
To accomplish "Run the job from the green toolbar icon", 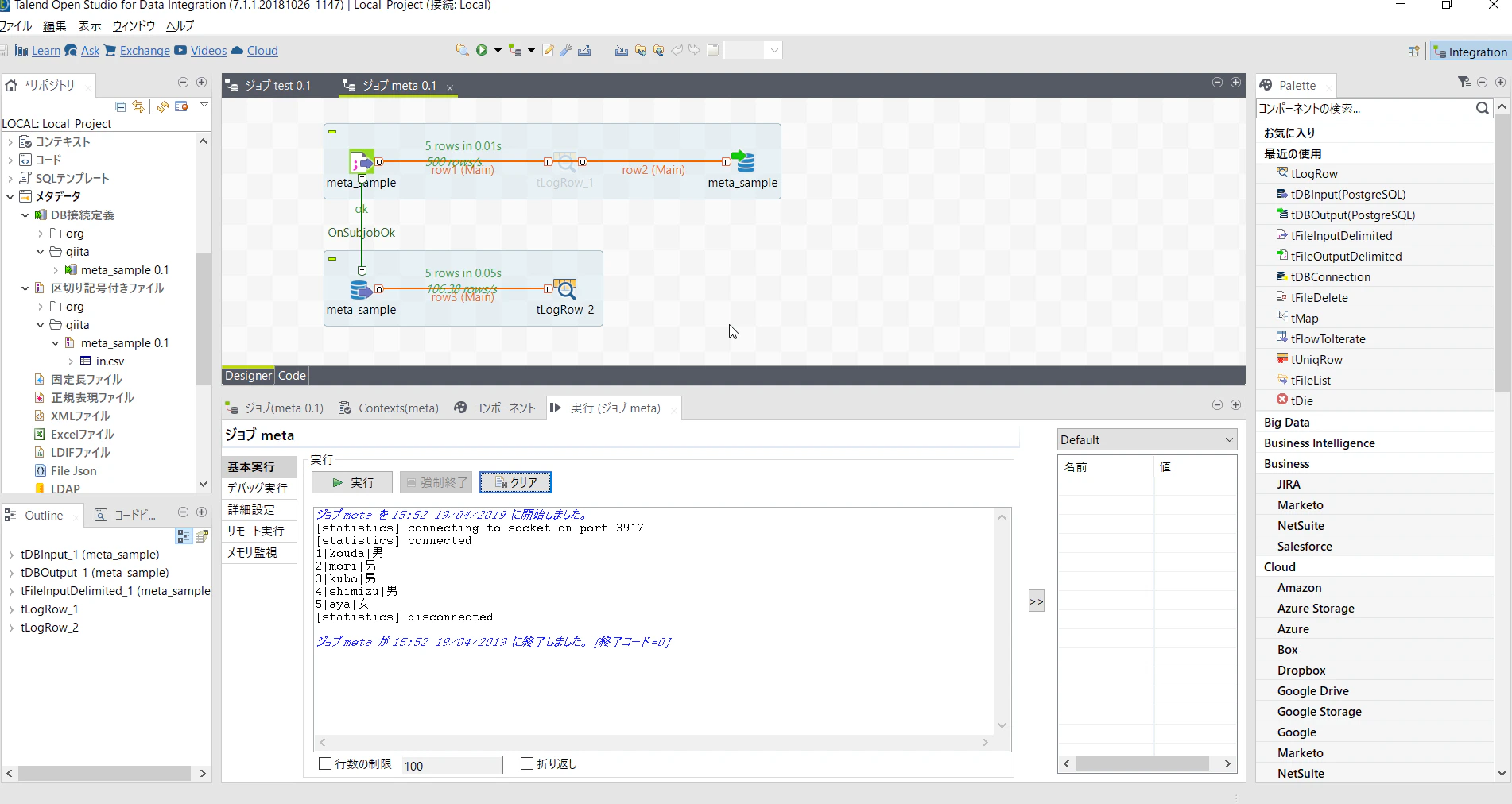I will (x=482, y=50).
